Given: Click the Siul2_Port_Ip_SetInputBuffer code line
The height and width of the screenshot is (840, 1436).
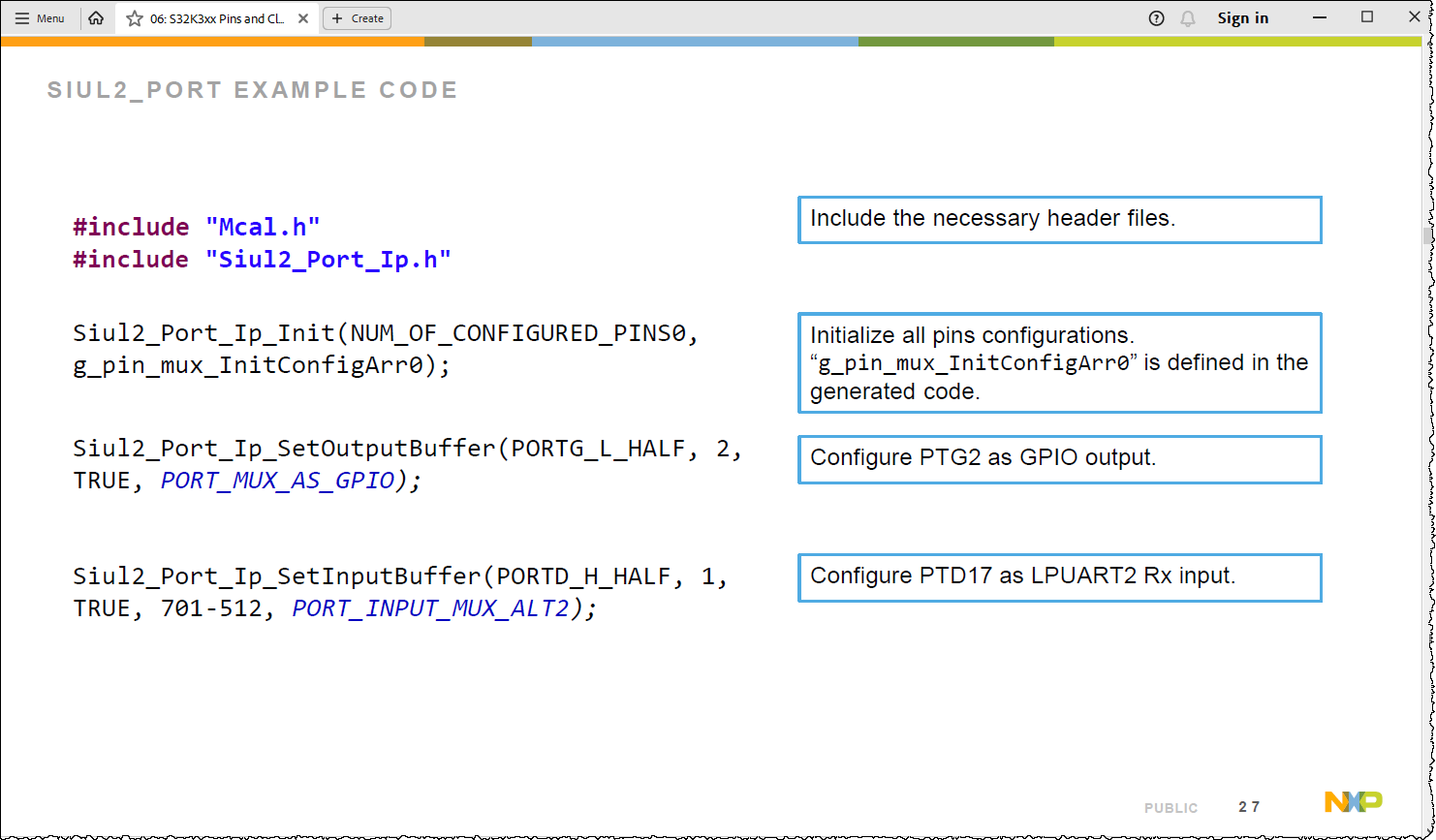Looking at the screenshot, I should point(400,576).
